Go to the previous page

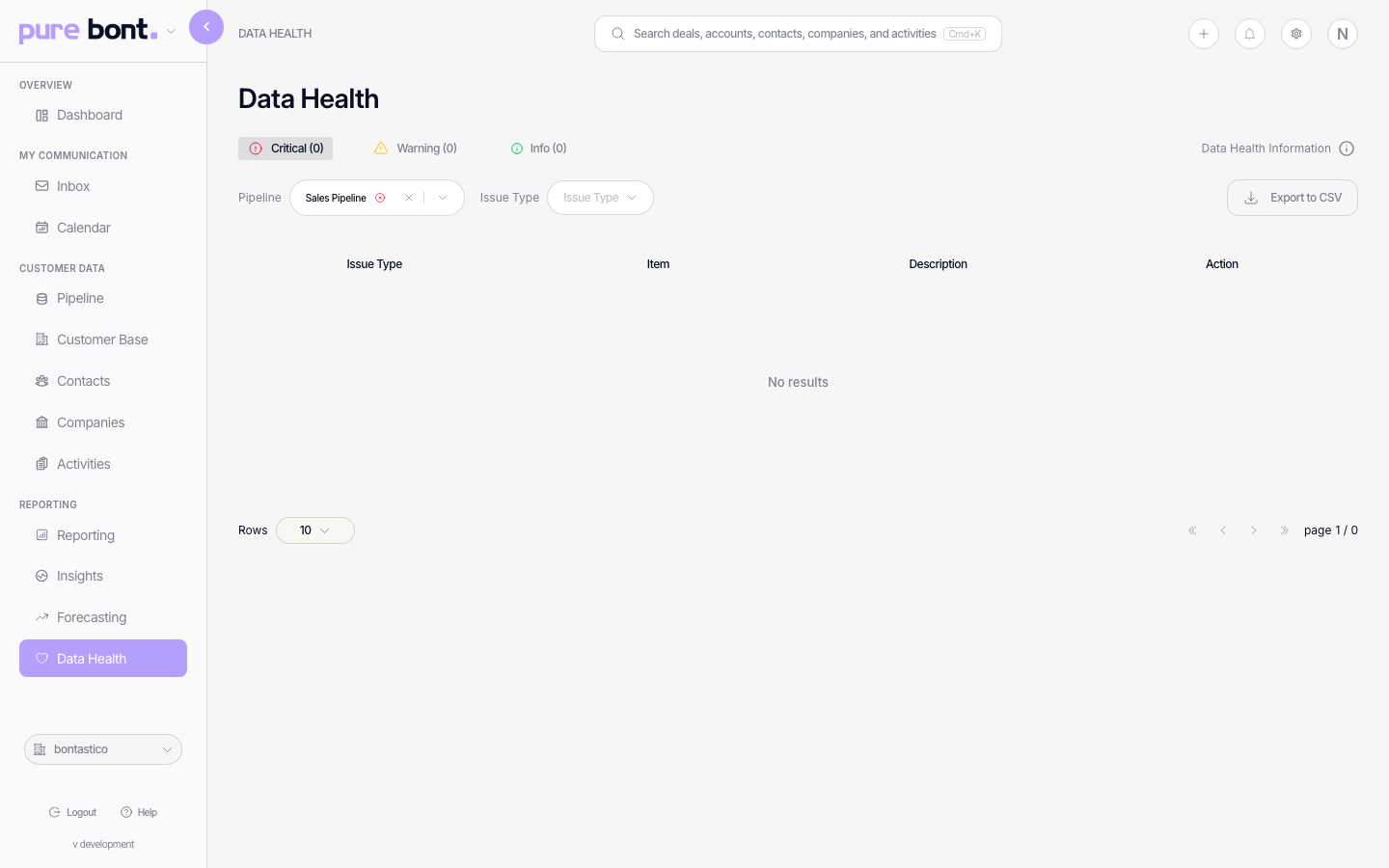point(1223,530)
